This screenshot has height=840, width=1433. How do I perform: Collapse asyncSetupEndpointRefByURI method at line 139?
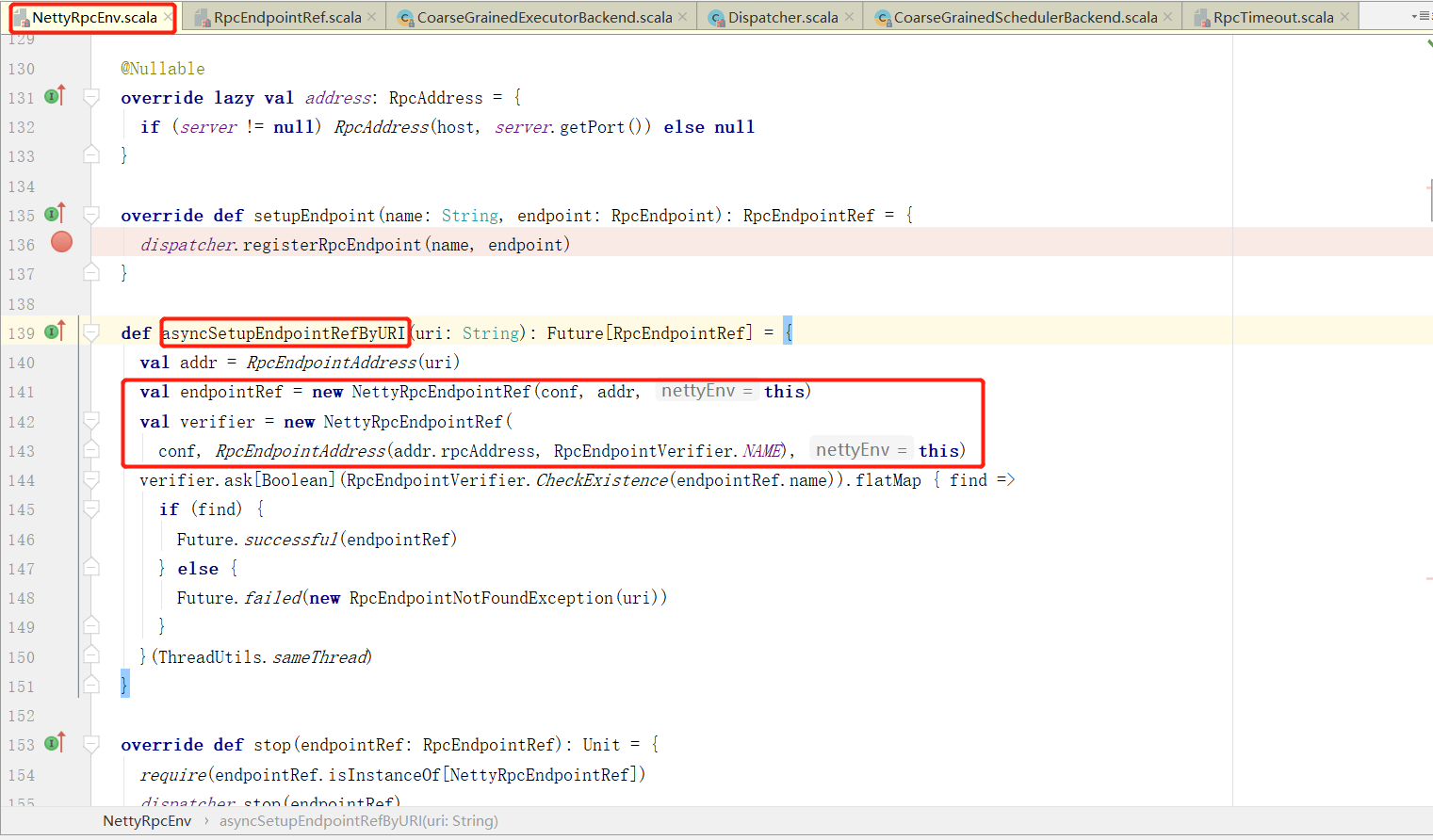(x=91, y=332)
